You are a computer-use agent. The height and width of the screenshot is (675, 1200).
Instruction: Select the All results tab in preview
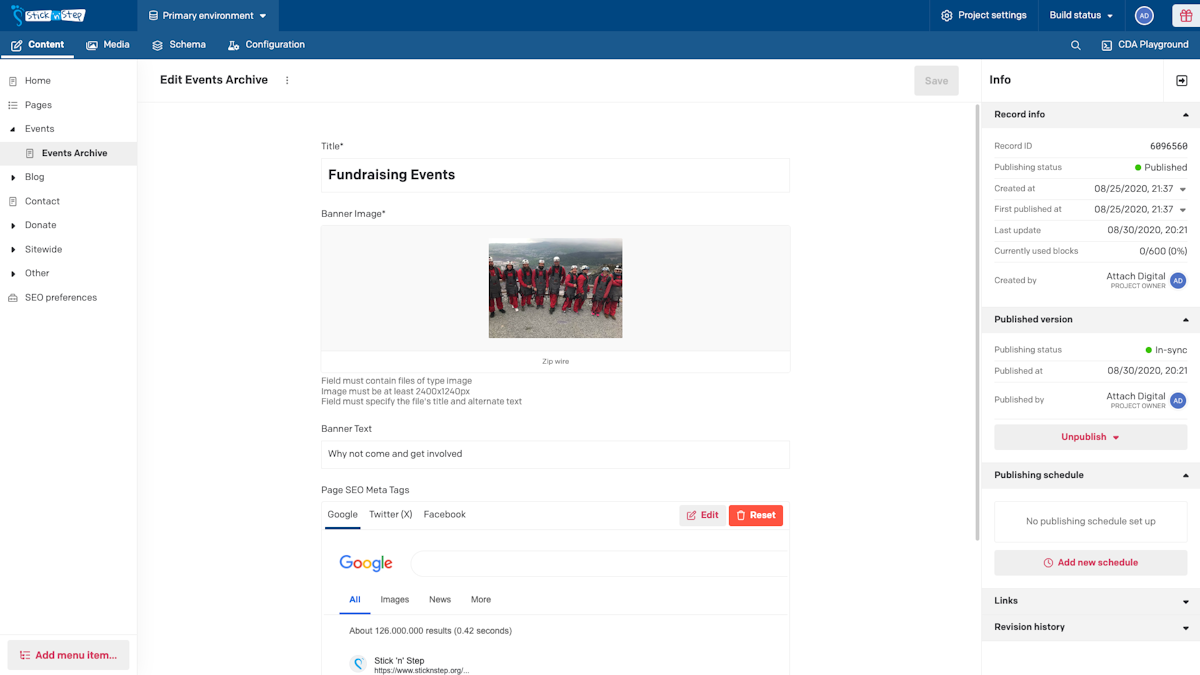coord(354,600)
